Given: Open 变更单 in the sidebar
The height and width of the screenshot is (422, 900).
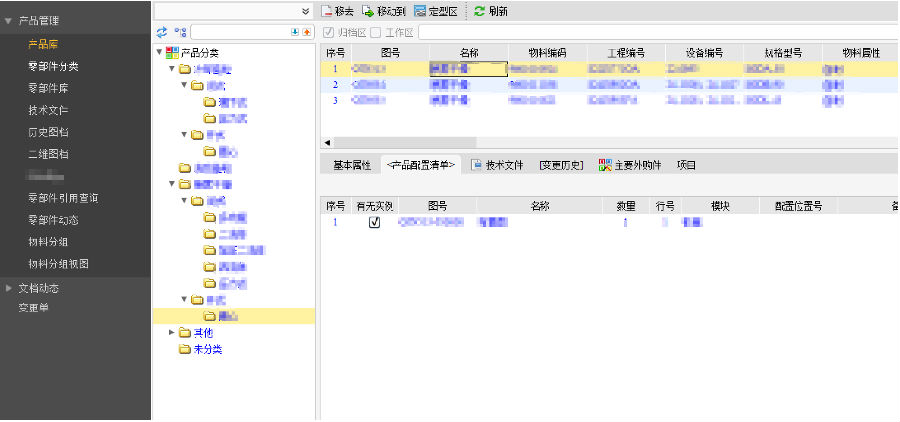Looking at the screenshot, I should (33, 308).
